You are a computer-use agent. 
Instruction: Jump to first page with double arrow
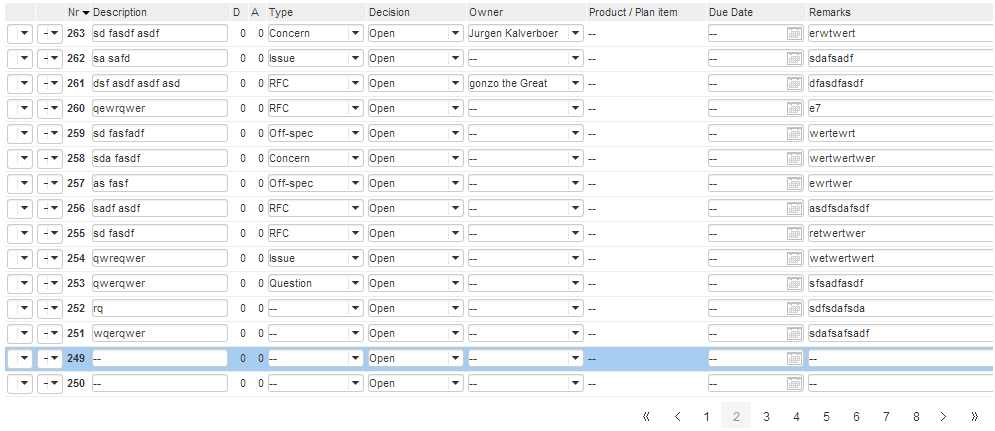[x=647, y=416]
